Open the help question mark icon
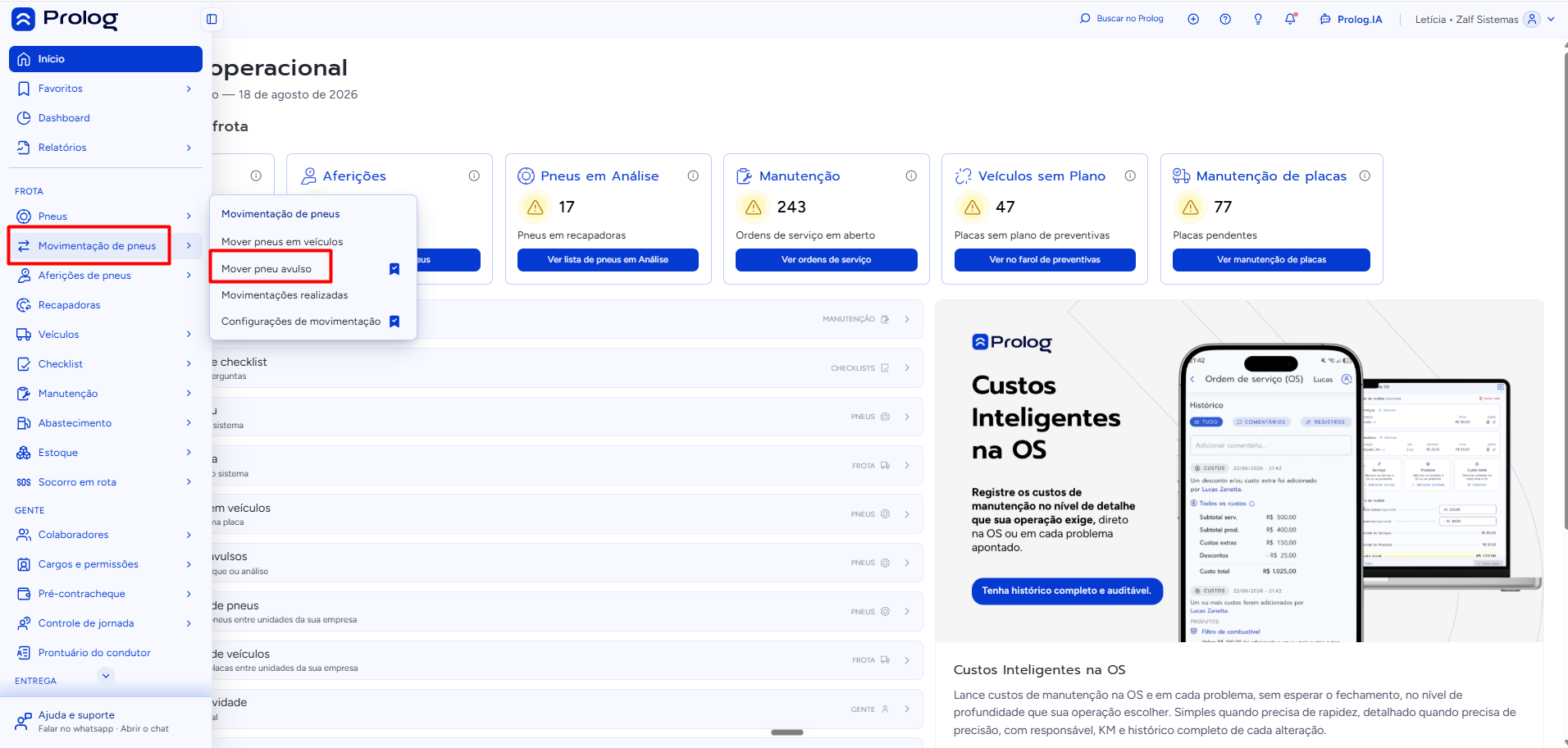The width and height of the screenshot is (1568, 748). [1225, 19]
